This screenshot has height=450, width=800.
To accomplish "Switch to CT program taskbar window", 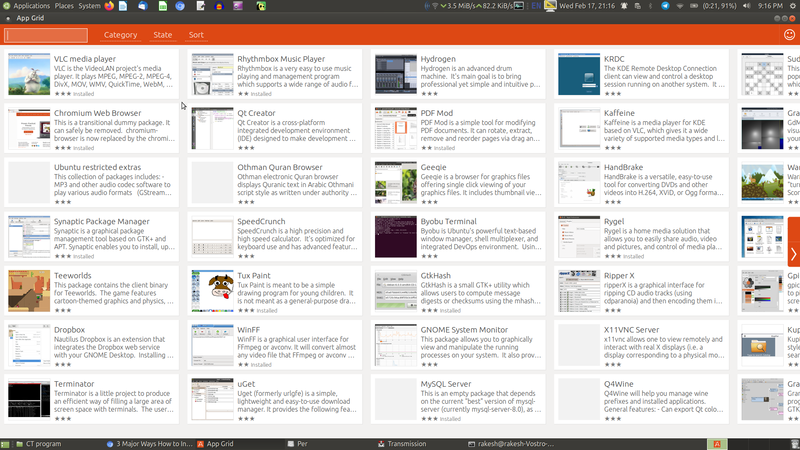I will coord(39,444).
